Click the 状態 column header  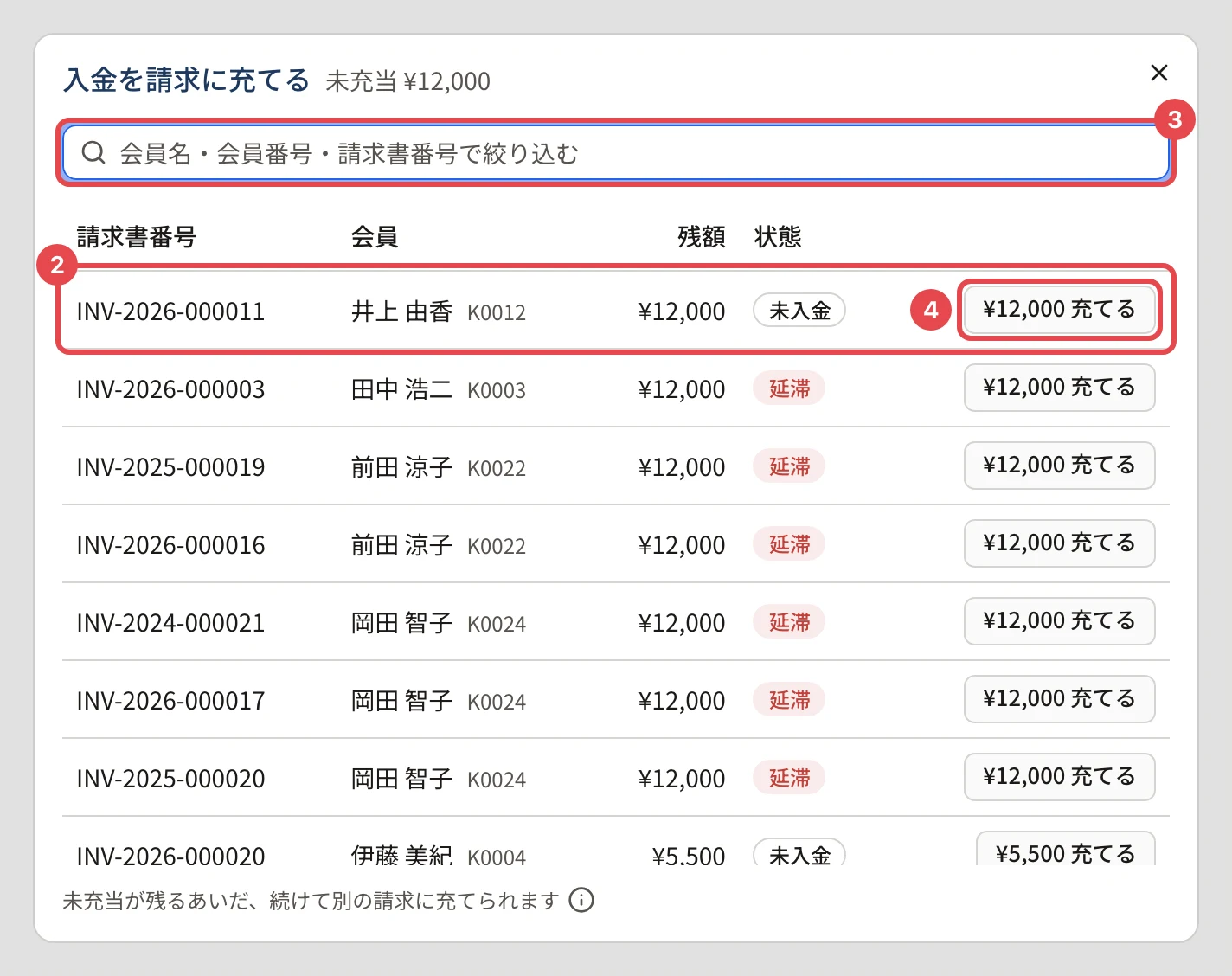778,236
